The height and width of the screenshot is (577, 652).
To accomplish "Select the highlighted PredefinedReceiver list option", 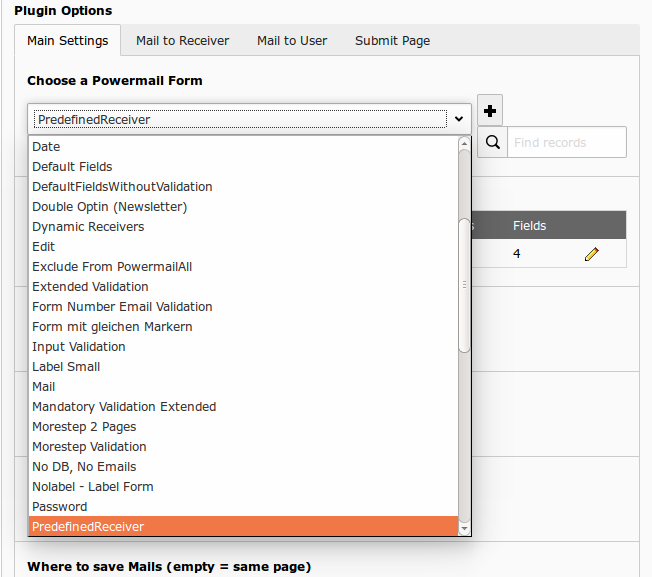I will tap(88, 527).
